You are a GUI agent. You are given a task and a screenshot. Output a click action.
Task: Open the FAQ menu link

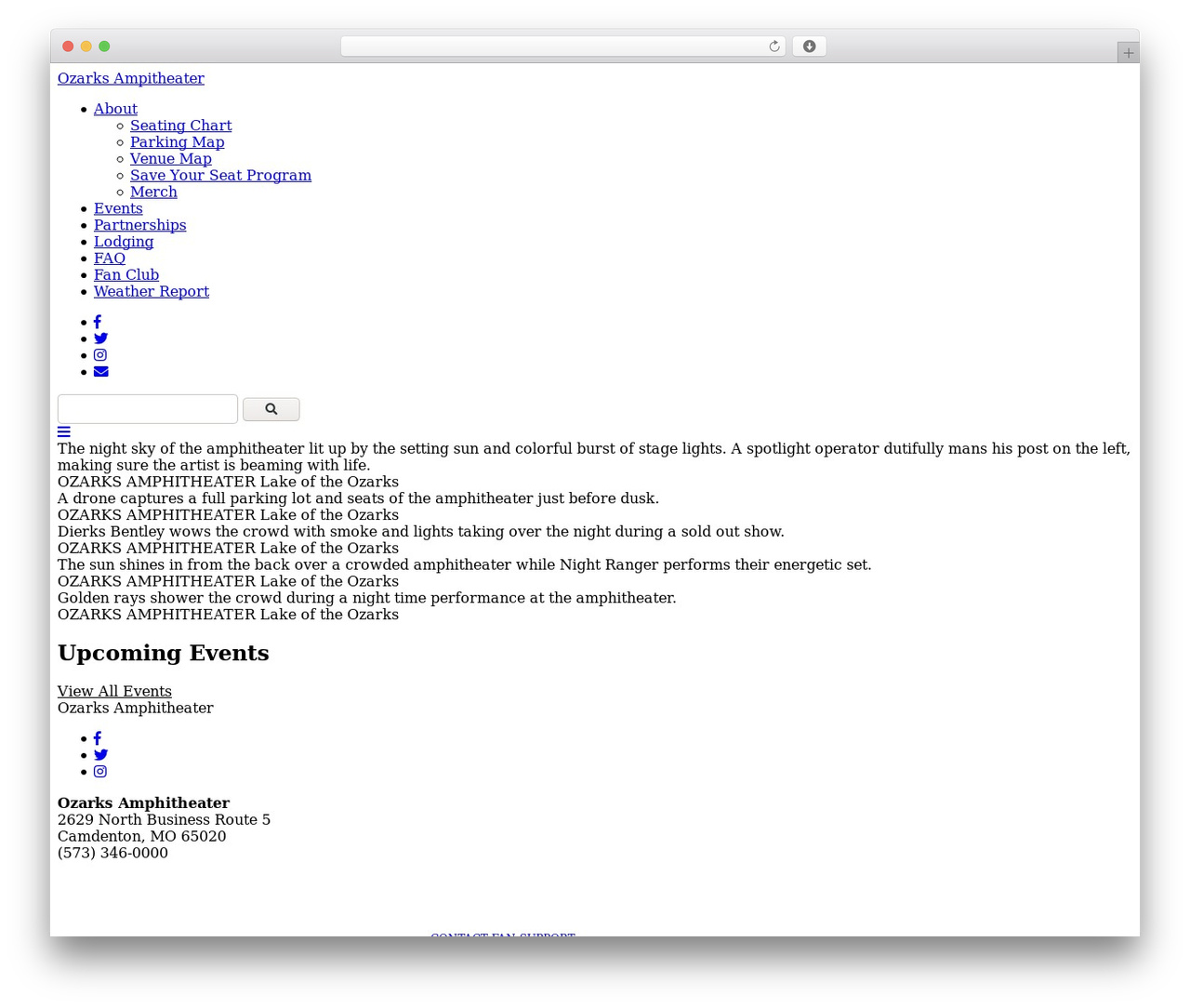tap(110, 259)
